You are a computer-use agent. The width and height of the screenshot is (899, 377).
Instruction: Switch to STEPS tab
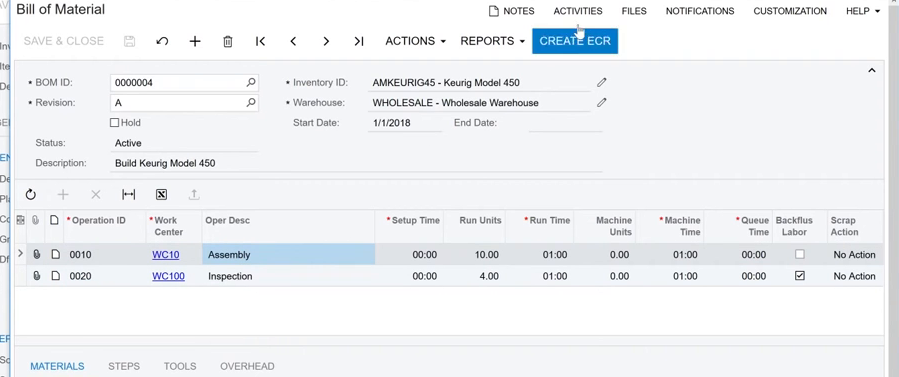tap(124, 366)
